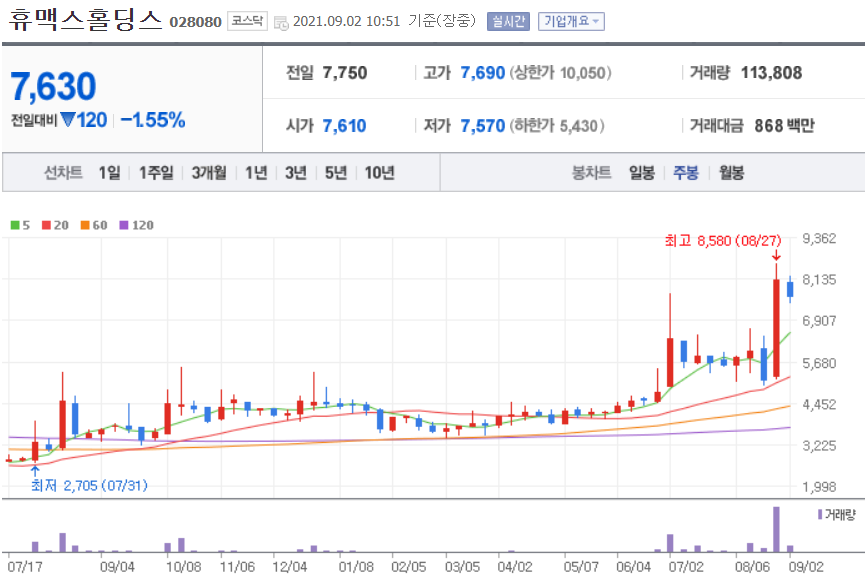
Task: Select the 월봉 candle chart
Action: [731, 173]
